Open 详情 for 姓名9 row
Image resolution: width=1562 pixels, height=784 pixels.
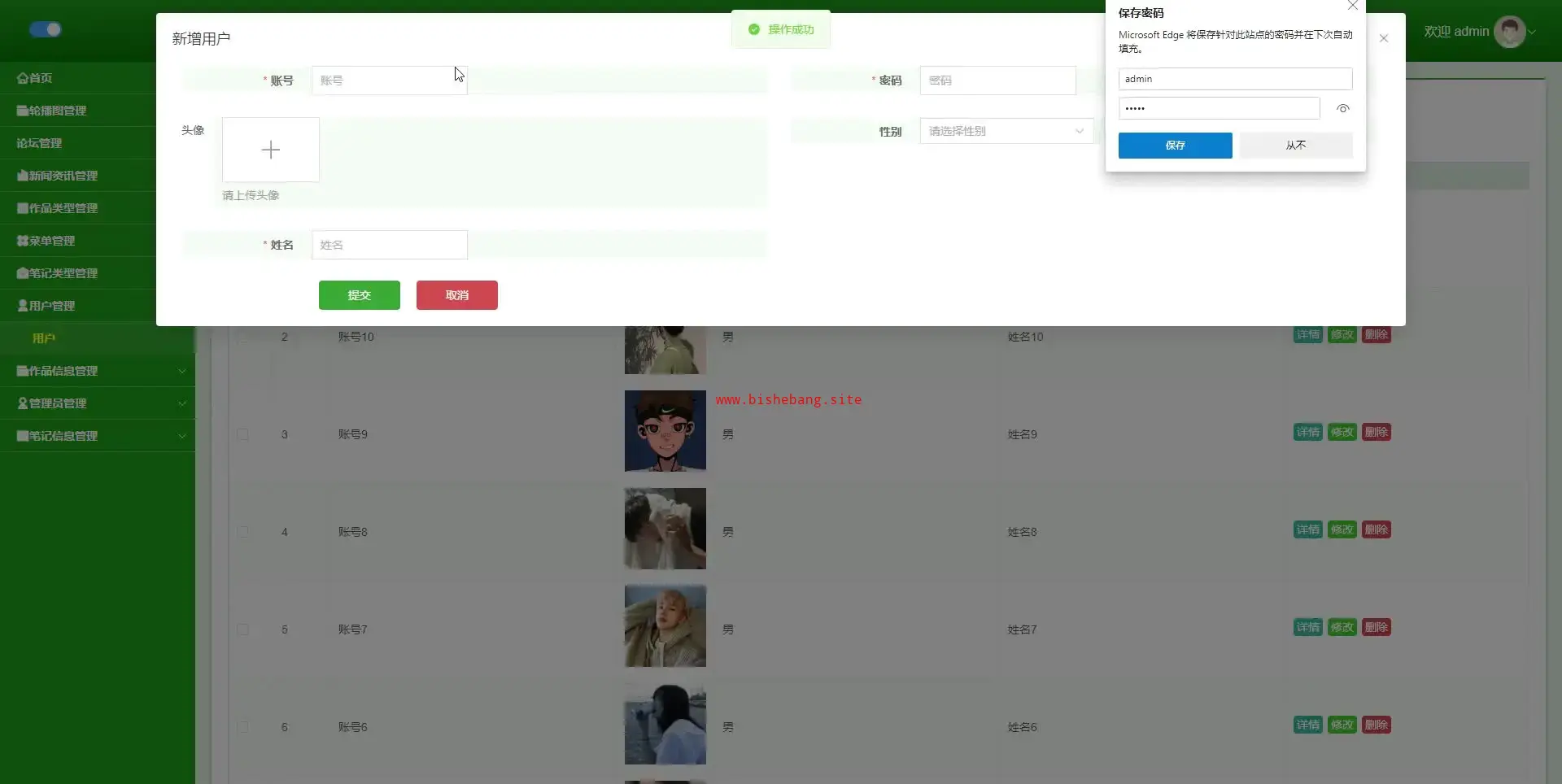(1308, 432)
